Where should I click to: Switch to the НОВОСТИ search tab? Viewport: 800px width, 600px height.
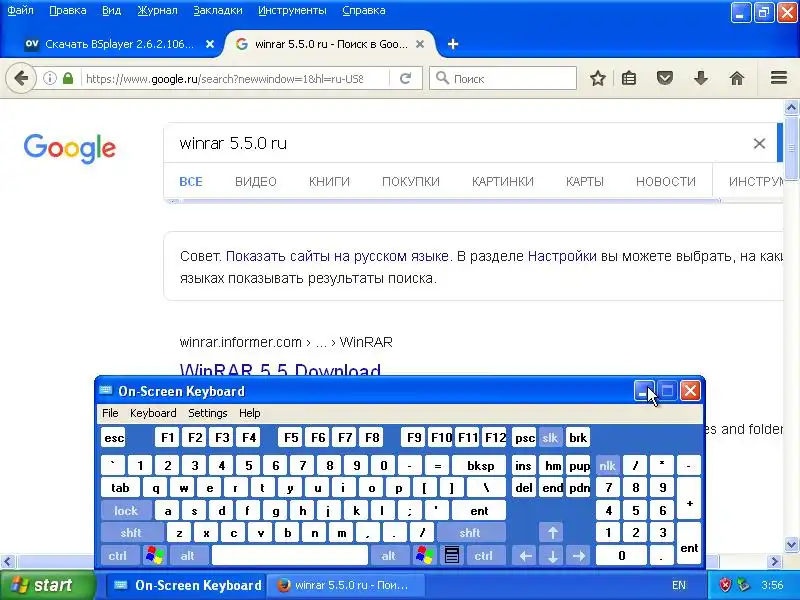pos(666,182)
